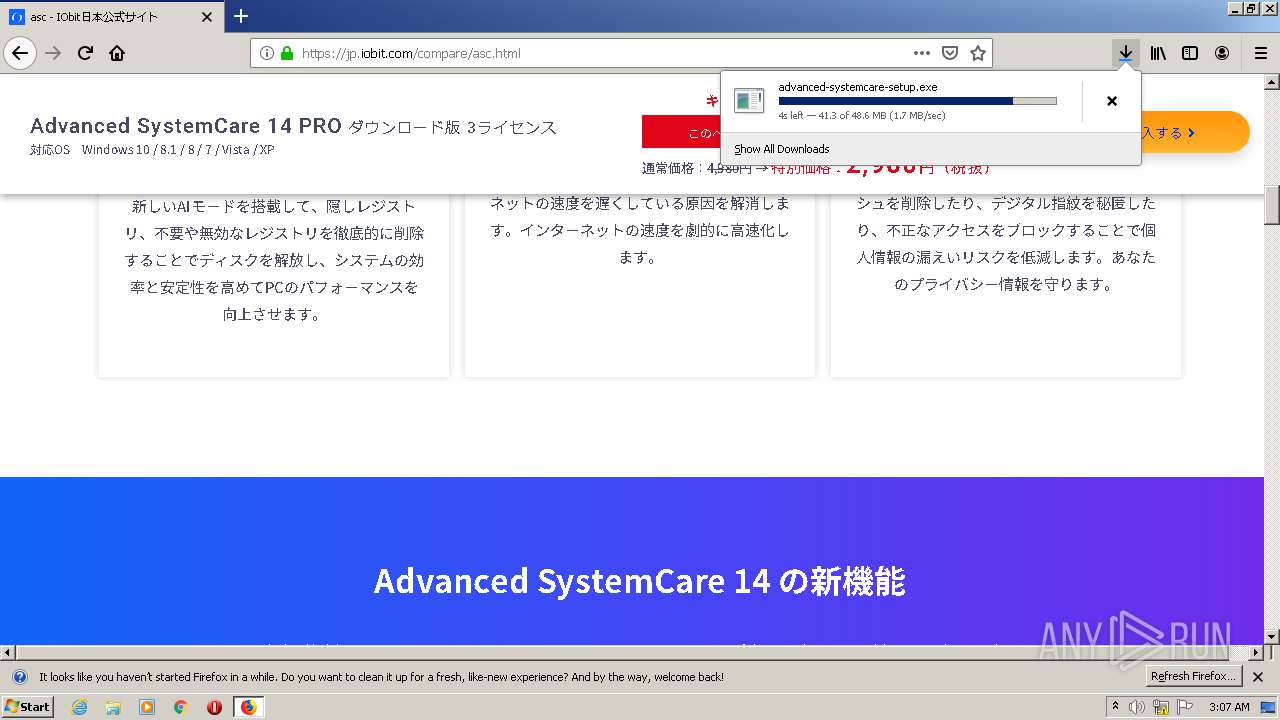Show site information icon in address bar
The image size is (1280, 720).
tap(266, 53)
